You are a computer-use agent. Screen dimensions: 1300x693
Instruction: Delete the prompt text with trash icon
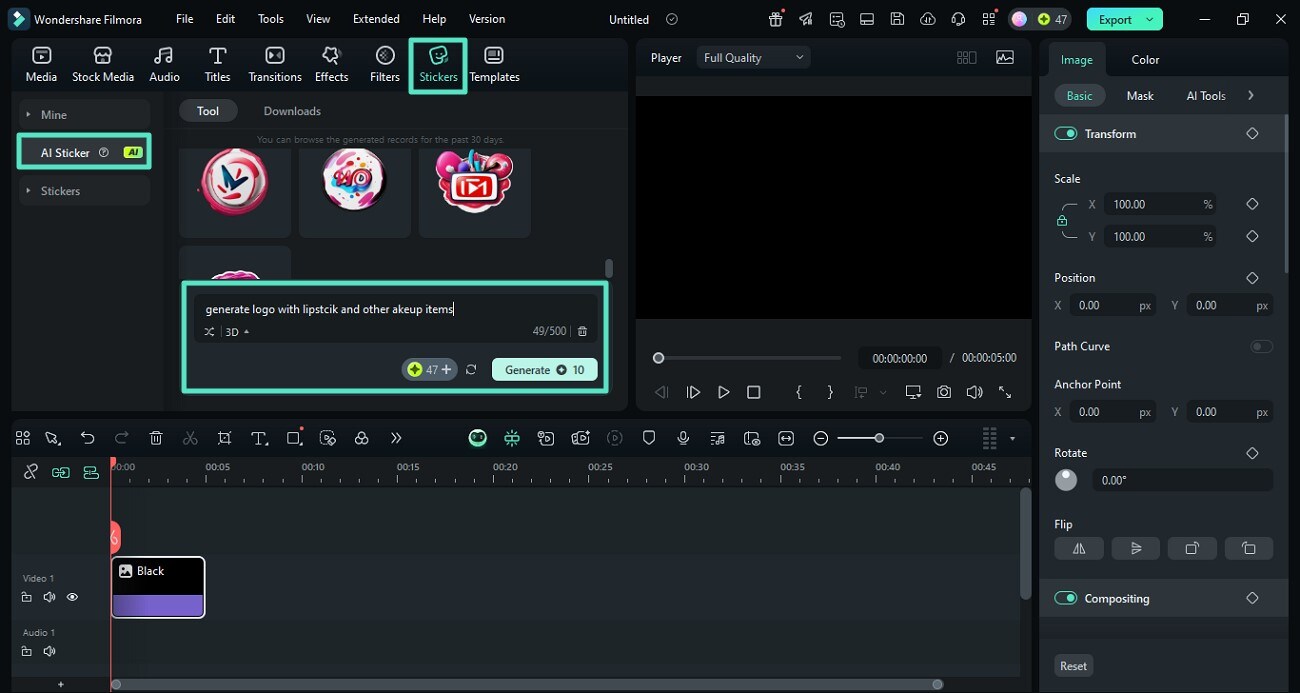pos(583,331)
